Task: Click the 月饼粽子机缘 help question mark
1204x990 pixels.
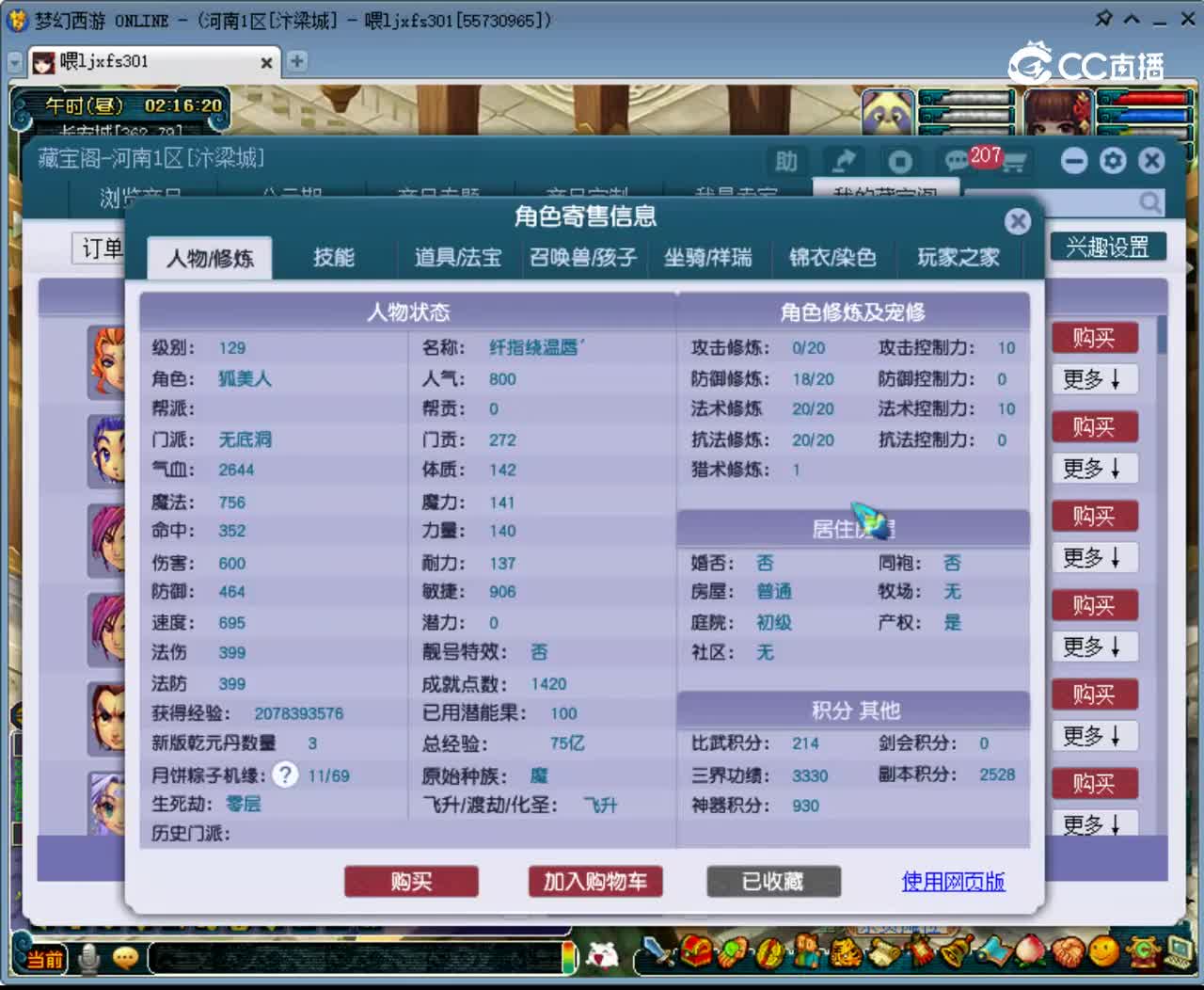Action: coord(285,774)
